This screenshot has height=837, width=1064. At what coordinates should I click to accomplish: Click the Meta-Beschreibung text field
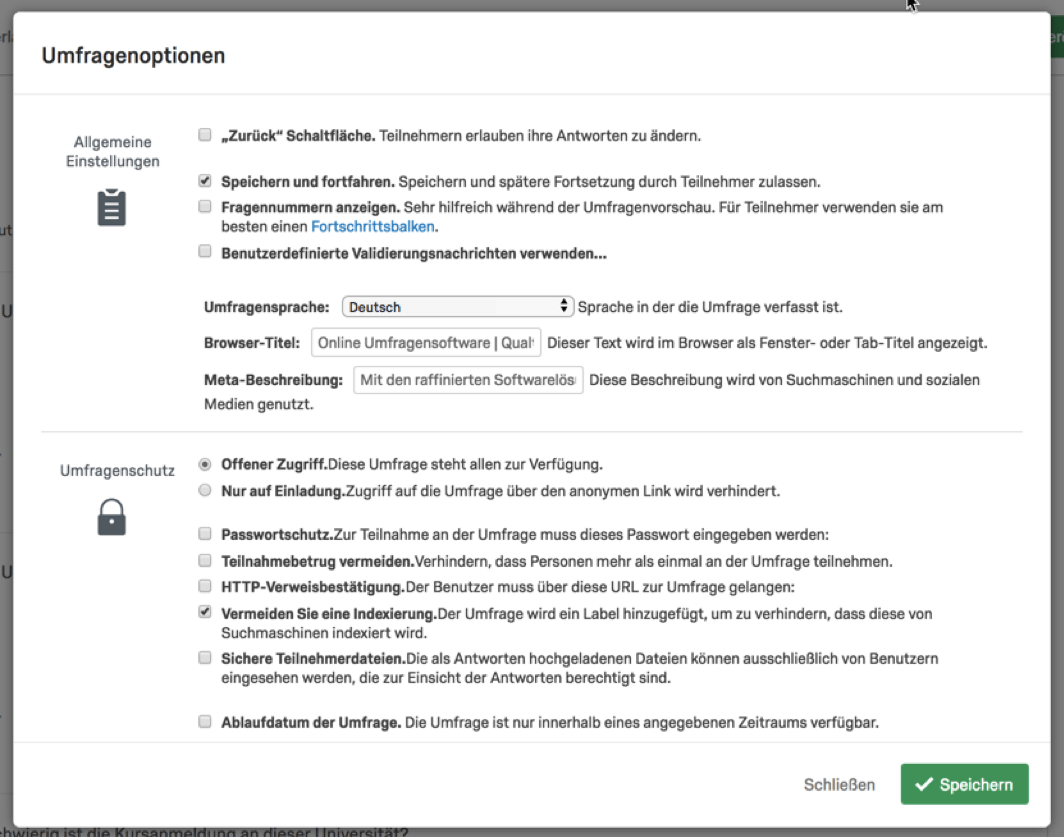coord(468,379)
